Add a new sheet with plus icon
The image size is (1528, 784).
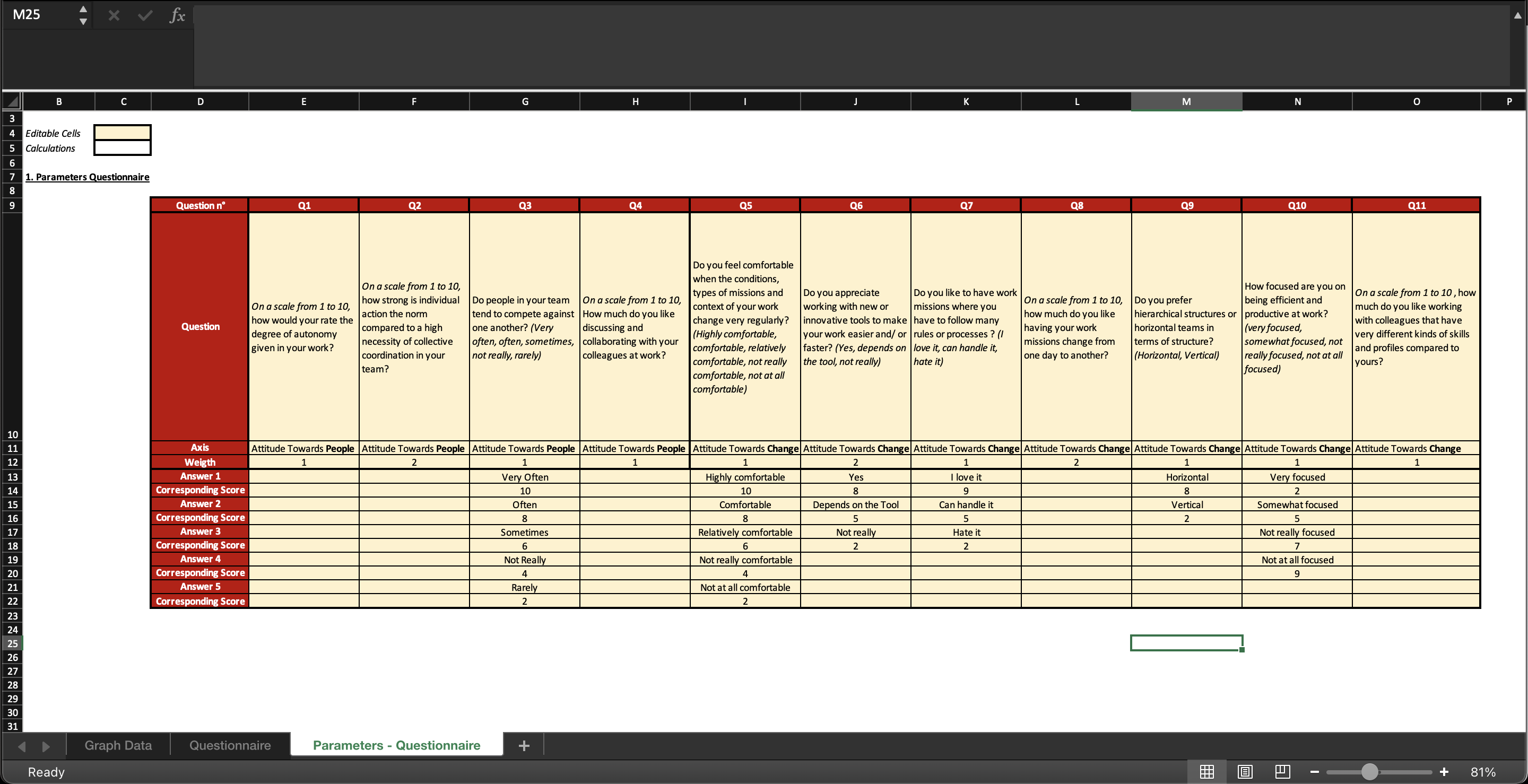coord(524,745)
